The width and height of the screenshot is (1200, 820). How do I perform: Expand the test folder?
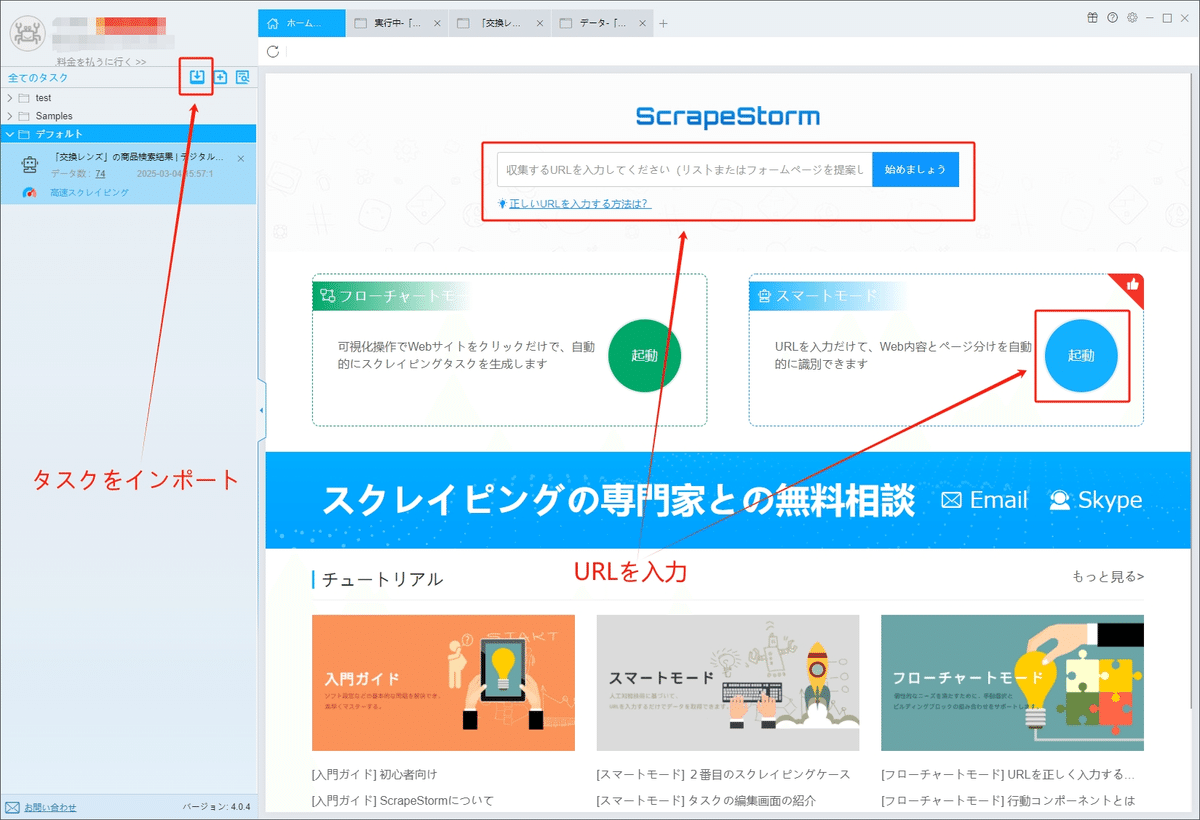click(x=10, y=98)
